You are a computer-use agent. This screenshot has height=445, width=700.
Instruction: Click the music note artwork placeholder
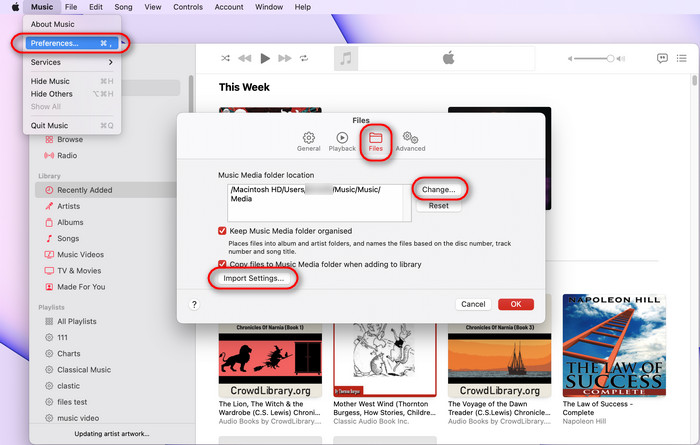coord(346,58)
